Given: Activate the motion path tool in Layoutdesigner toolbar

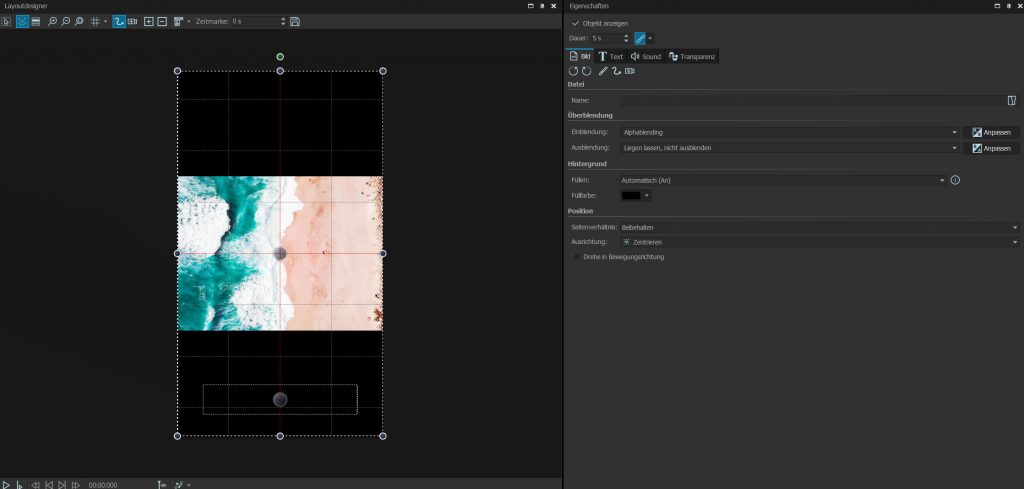Looking at the screenshot, I should coord(119,21).
